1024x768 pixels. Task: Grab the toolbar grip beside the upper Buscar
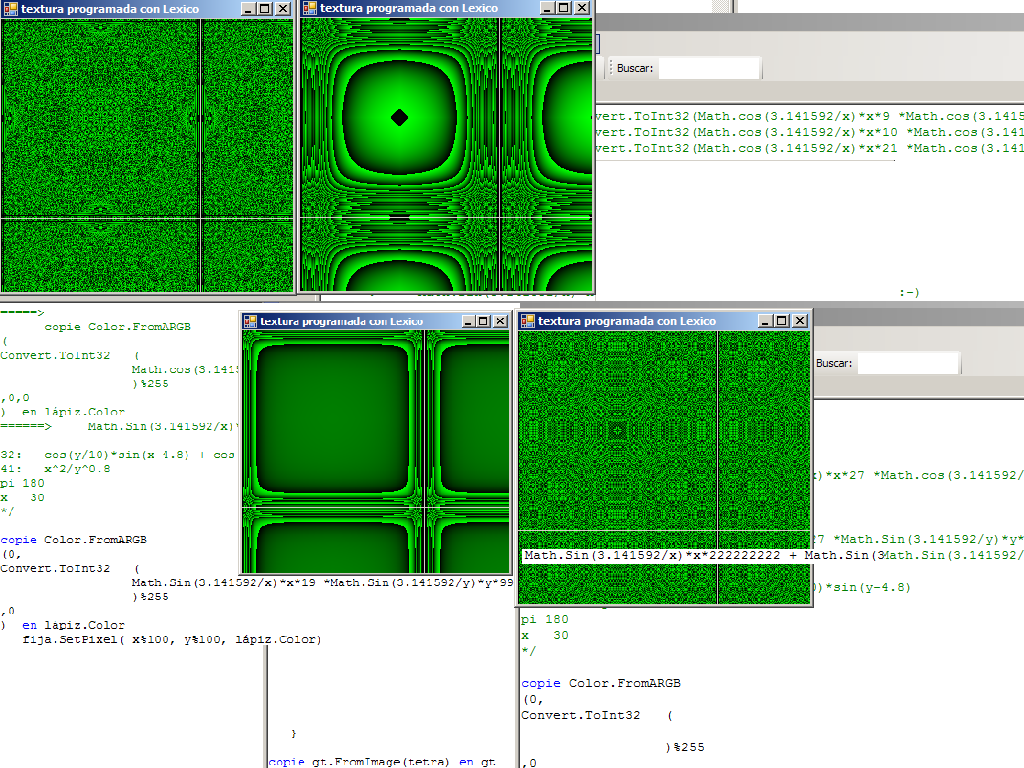pyautogui.click(x=610, y=68)
